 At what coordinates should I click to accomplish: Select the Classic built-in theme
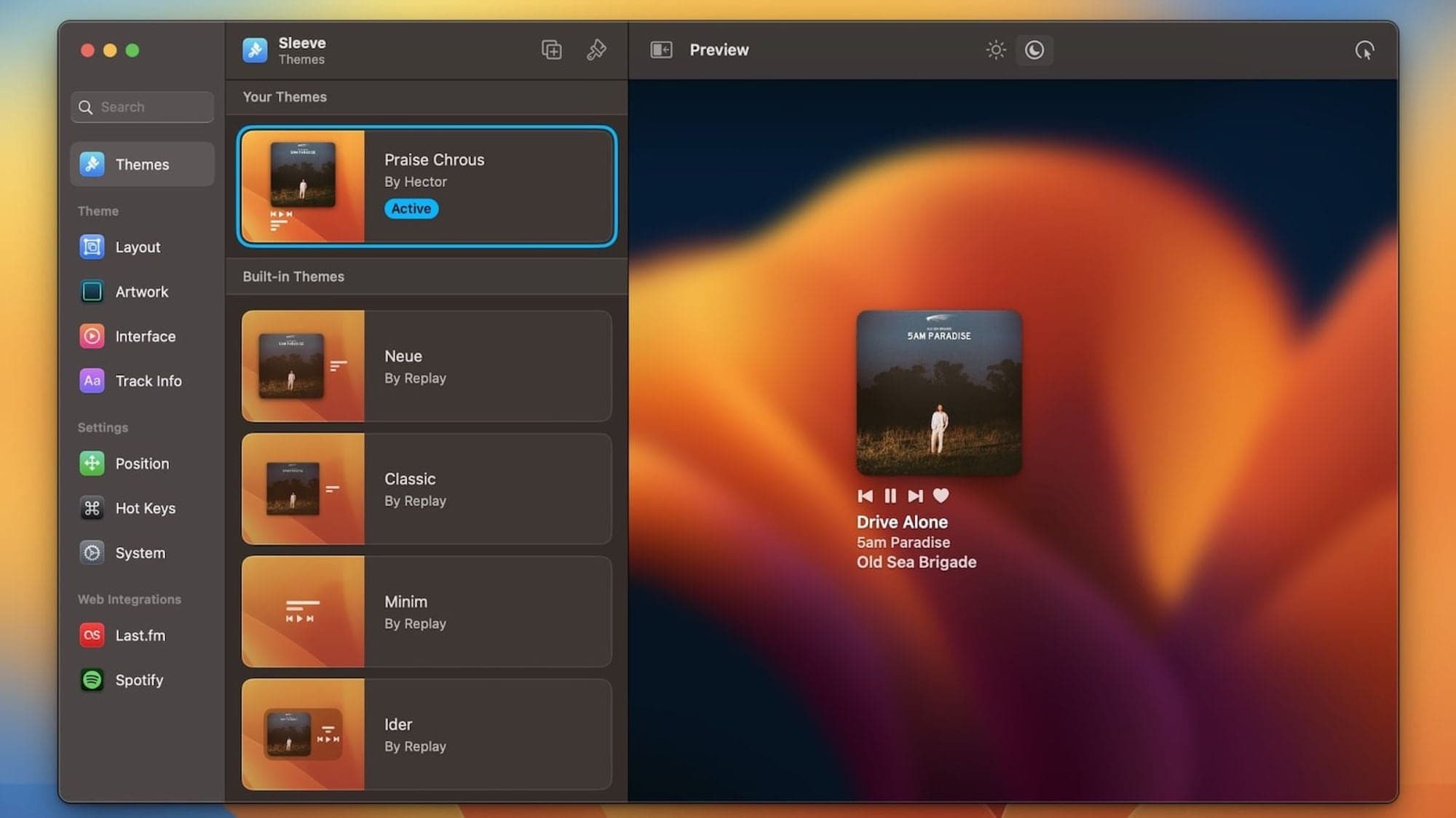(427, 489)
